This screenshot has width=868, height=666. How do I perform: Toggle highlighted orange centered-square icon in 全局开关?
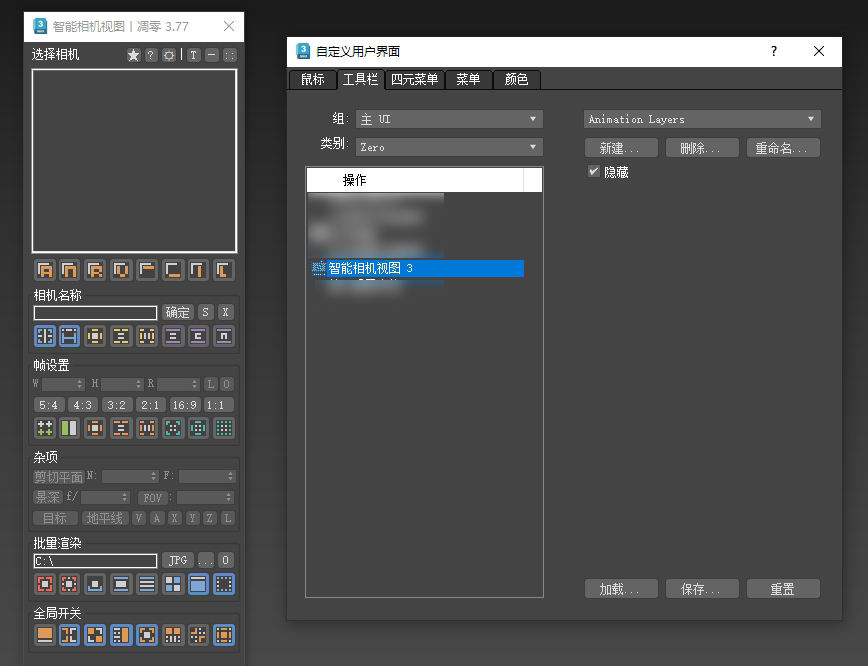[x=147, y=635]
